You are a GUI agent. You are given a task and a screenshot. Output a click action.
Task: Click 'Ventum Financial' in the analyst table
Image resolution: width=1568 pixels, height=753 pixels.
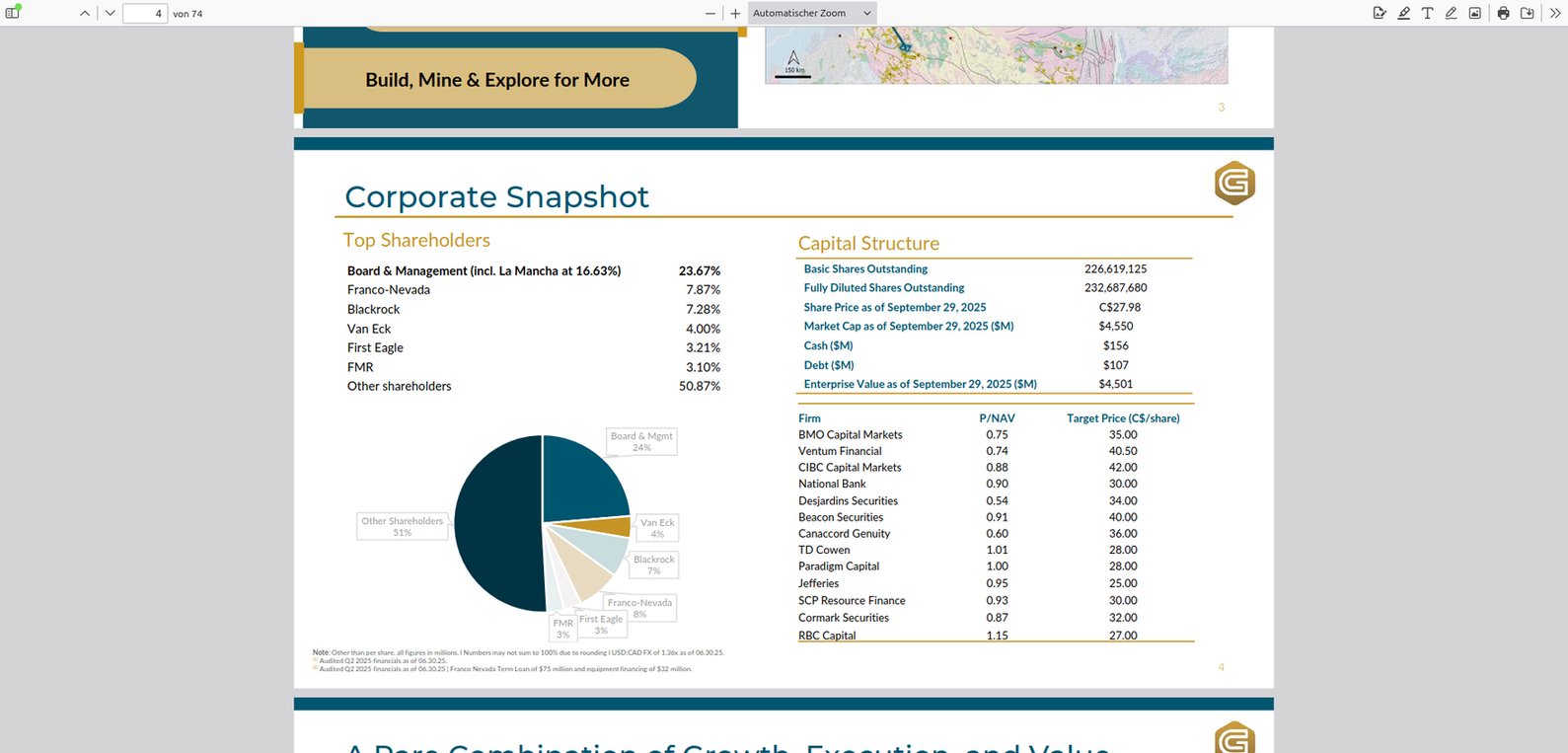(840, 451)
